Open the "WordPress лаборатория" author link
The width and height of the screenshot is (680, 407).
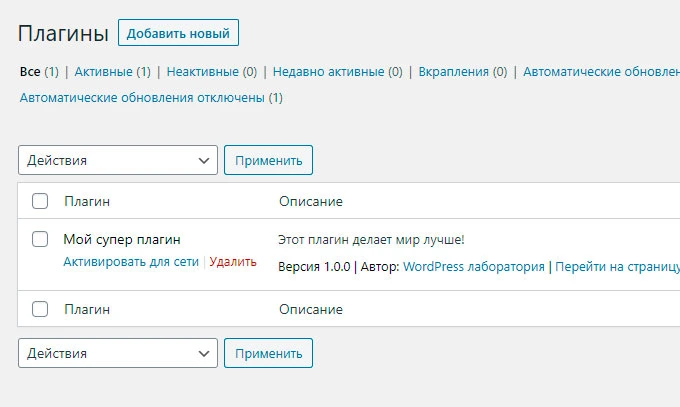pos(474,267)
